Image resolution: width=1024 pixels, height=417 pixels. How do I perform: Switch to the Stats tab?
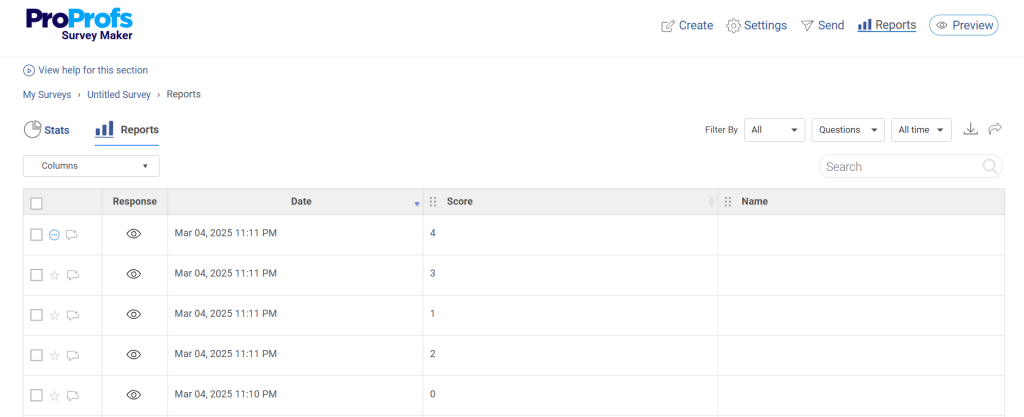[47, 130]
